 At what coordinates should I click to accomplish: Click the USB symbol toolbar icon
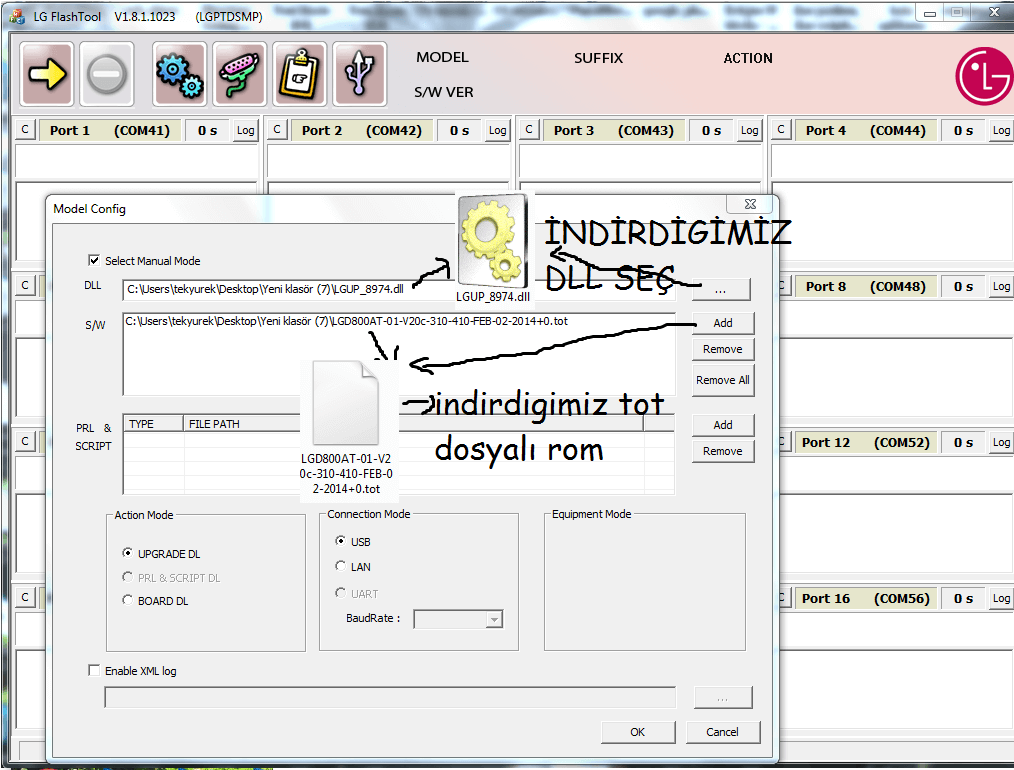point(359,74)
